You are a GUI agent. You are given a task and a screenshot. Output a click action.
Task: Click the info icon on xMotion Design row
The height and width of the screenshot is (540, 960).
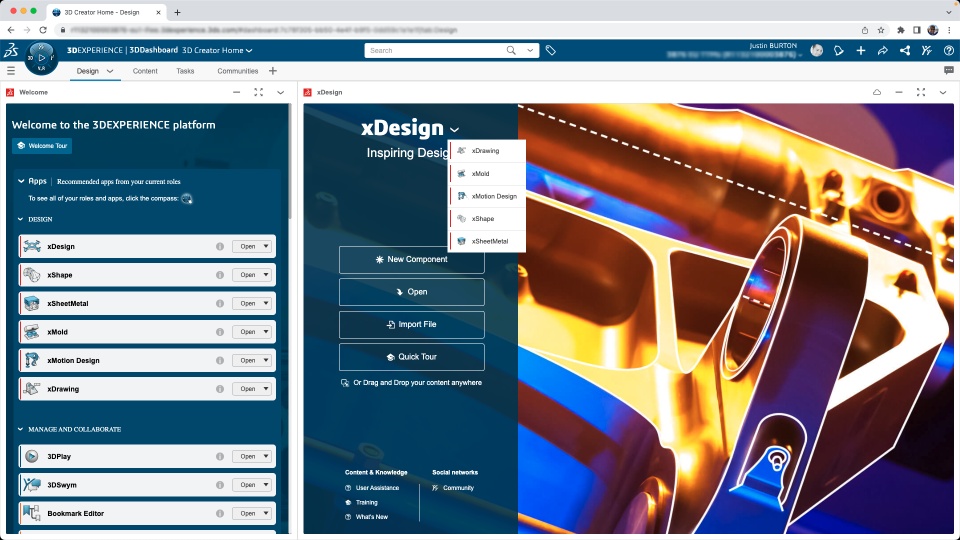pos(220,361)
